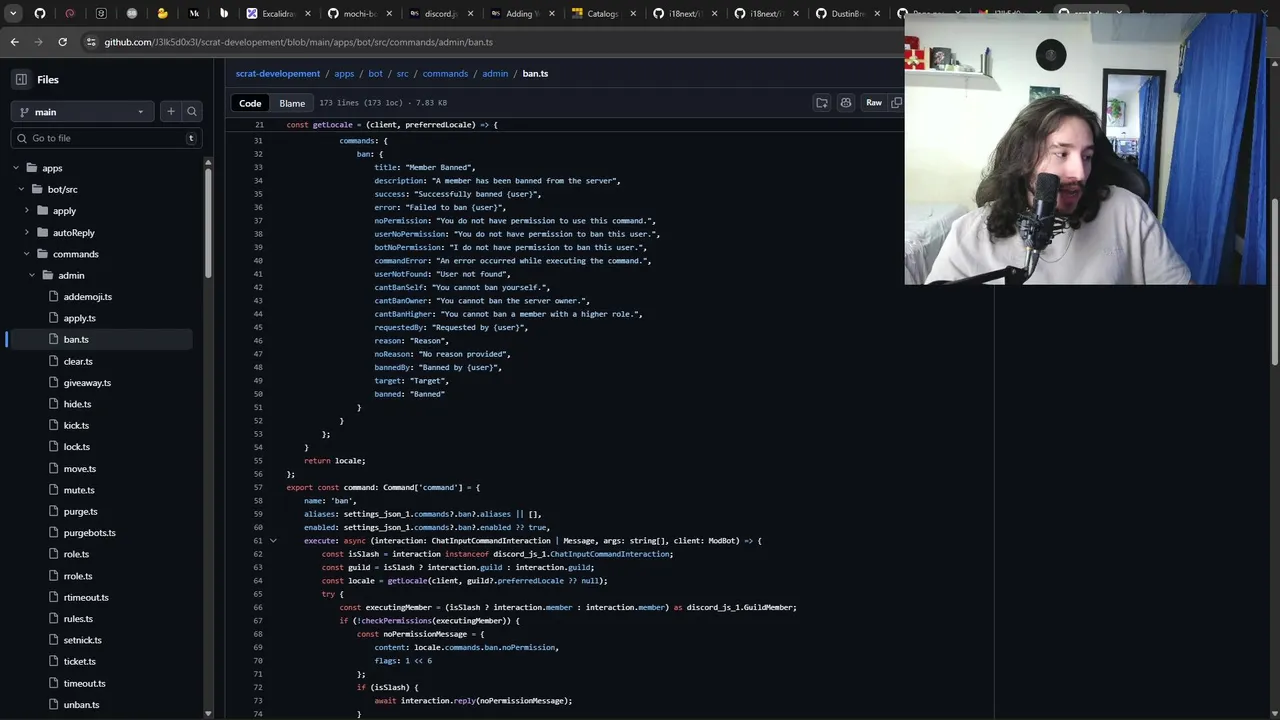Open move.ts in file tree
This screenshot has width=1280, height=720.
[x=80, y=469]
